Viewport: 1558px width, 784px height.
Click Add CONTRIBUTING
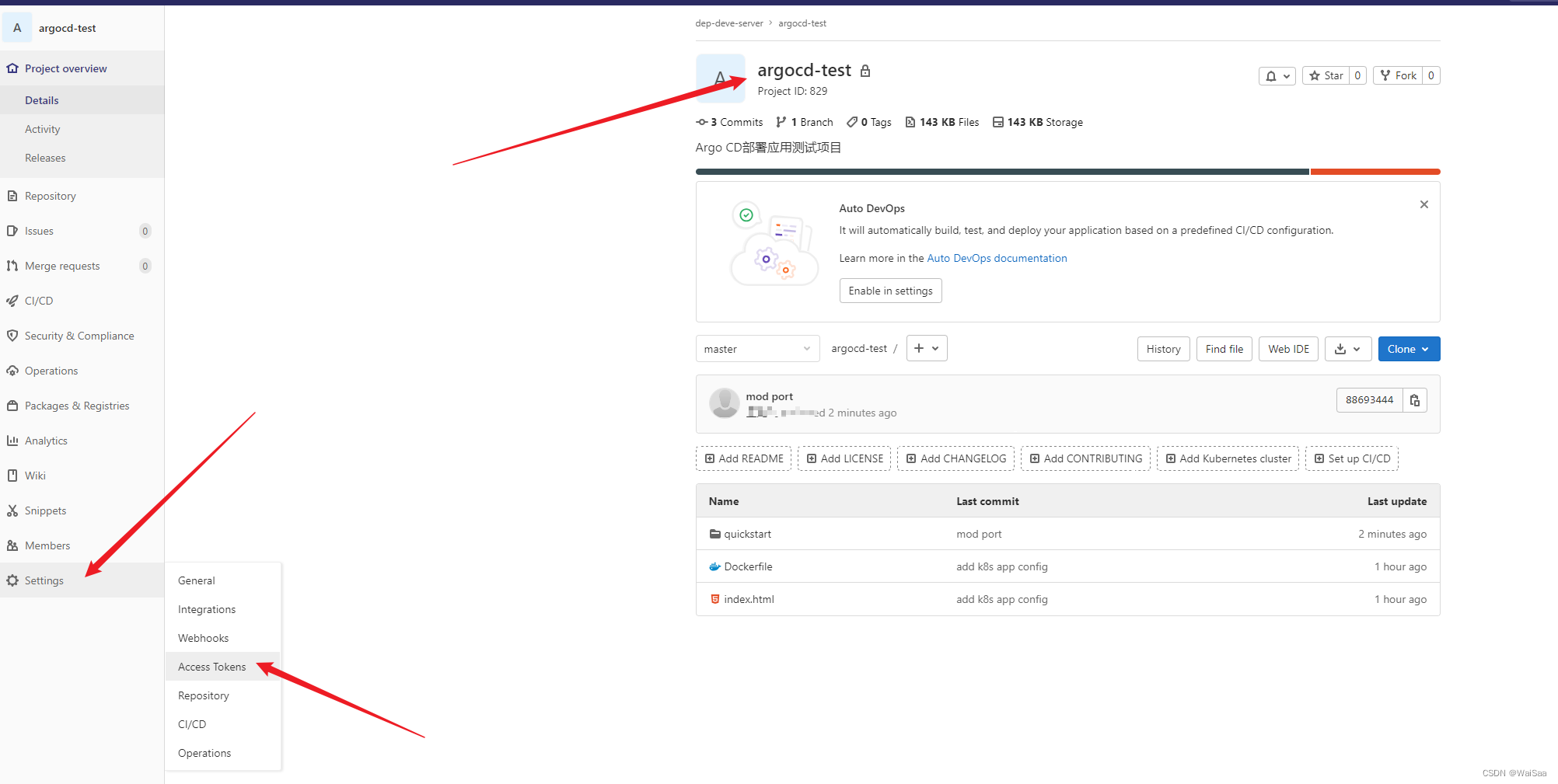[x=1085, y=458]
